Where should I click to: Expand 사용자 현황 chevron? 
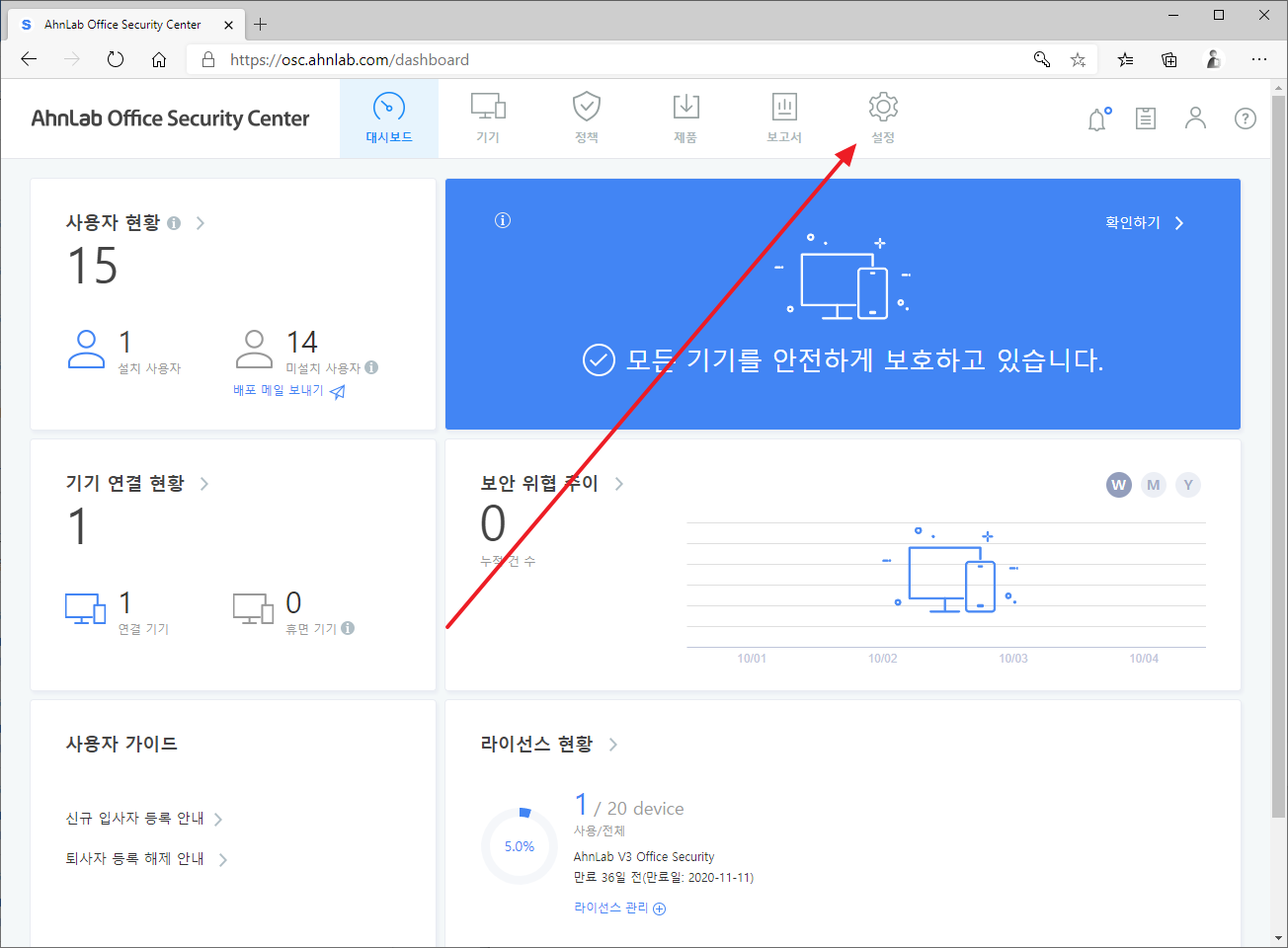pyautogui.click(x=201, y=223)
